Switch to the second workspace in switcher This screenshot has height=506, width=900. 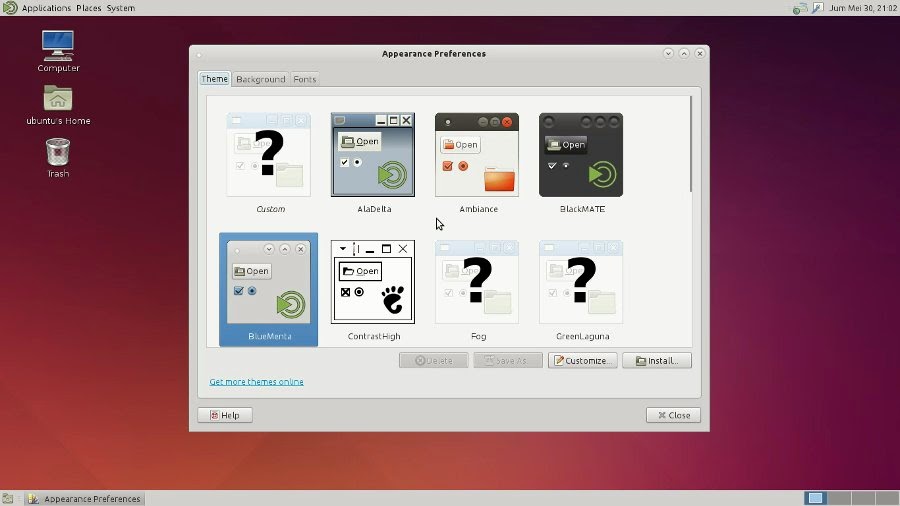[x=839, y=498]
